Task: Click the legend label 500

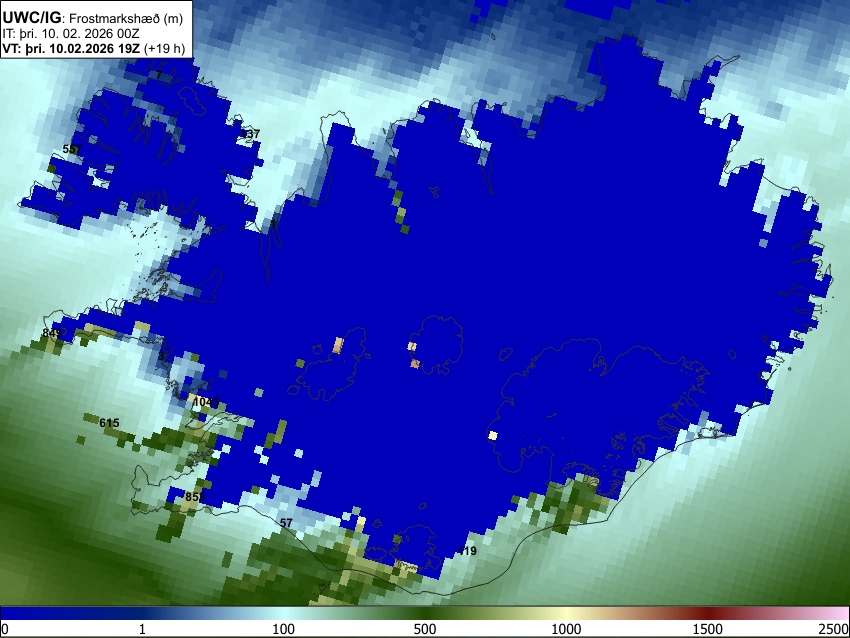Action: coord(425,629)
